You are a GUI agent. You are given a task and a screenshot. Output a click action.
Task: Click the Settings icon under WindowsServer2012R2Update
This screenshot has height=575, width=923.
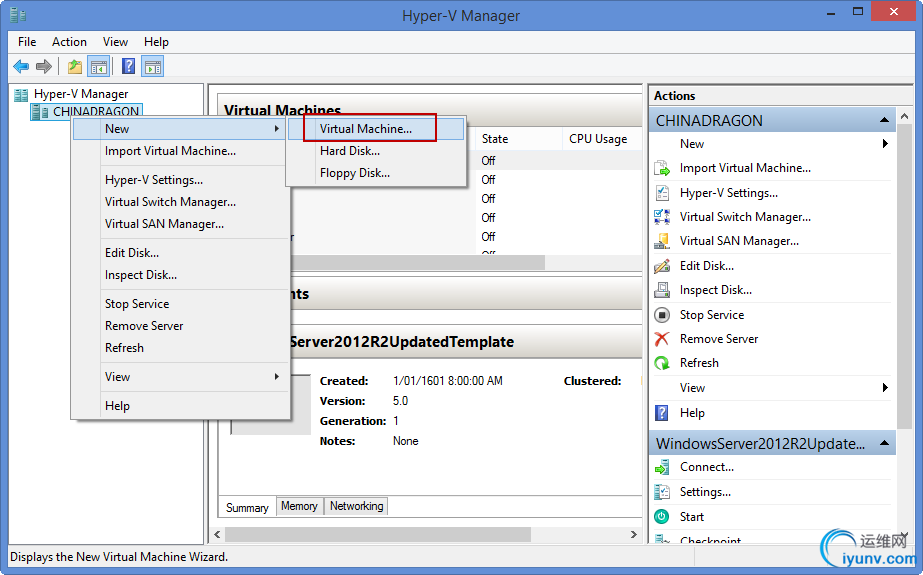[x=662, y=492]
